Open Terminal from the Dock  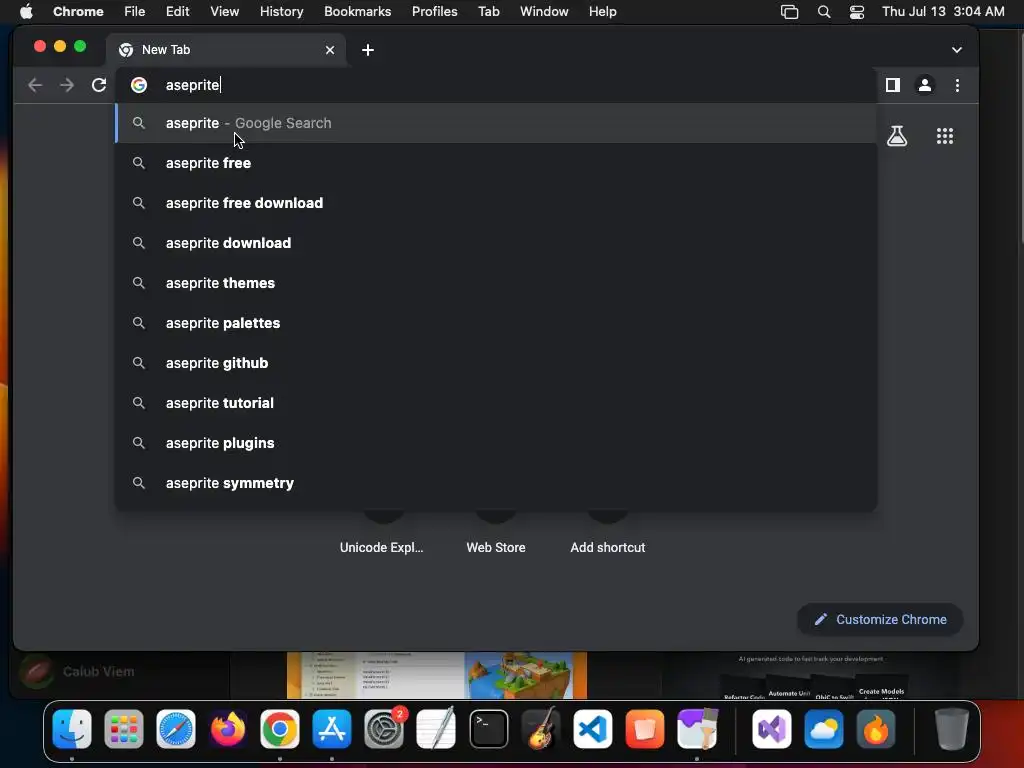488,729
